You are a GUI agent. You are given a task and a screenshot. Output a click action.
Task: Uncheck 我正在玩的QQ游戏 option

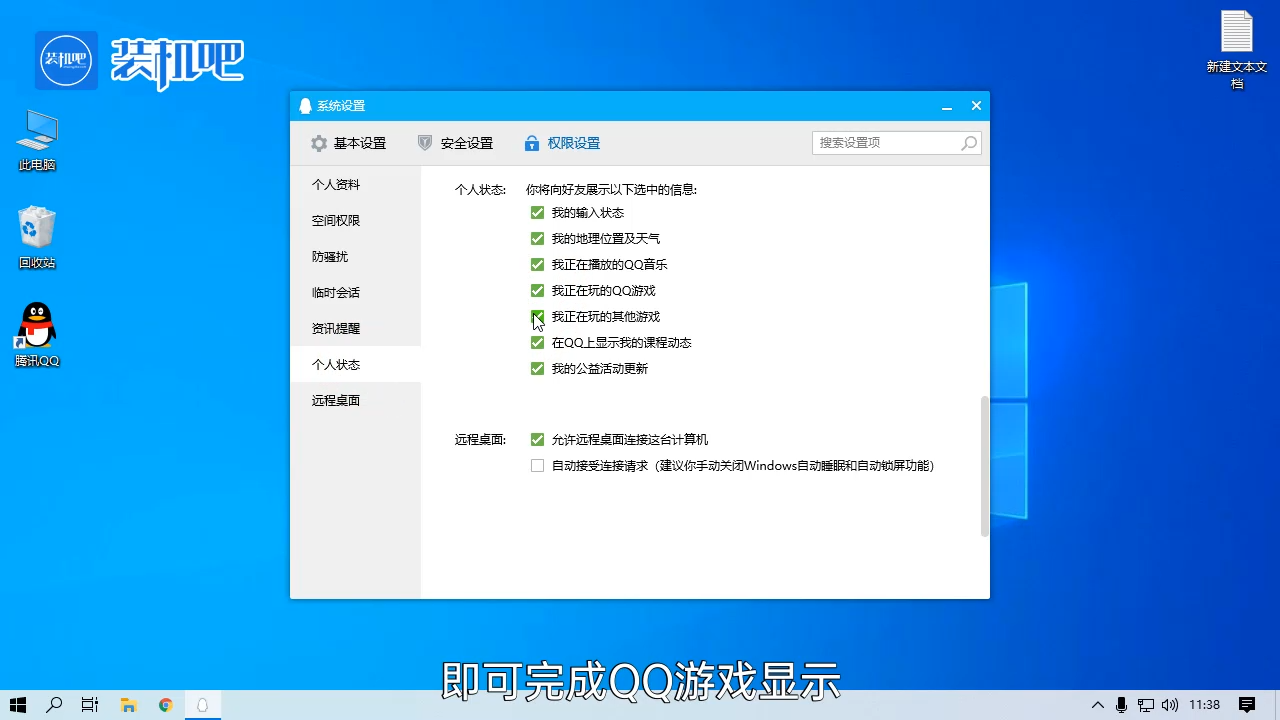(537, 290)
